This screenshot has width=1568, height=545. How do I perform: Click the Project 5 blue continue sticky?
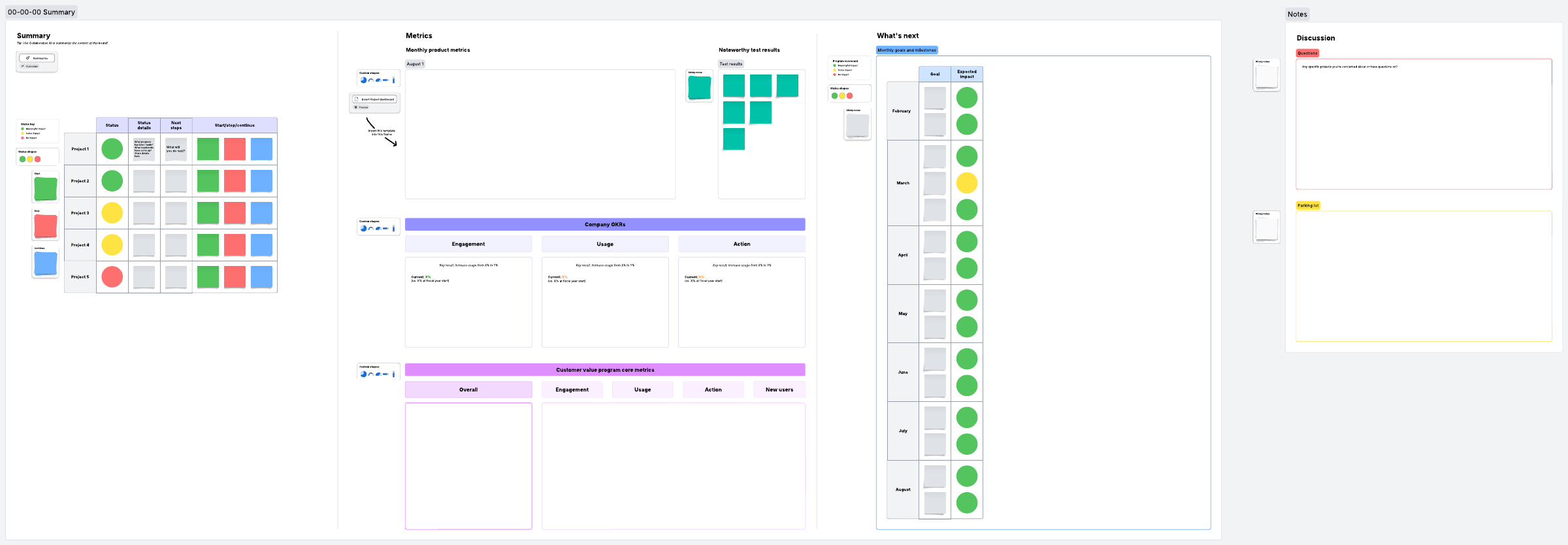261,278
